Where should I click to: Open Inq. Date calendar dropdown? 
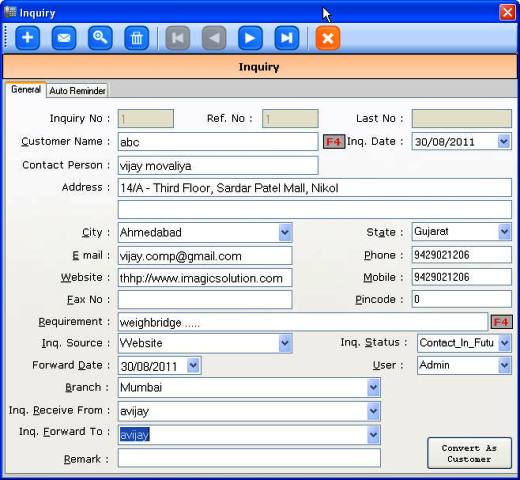[x=504, y=142]
